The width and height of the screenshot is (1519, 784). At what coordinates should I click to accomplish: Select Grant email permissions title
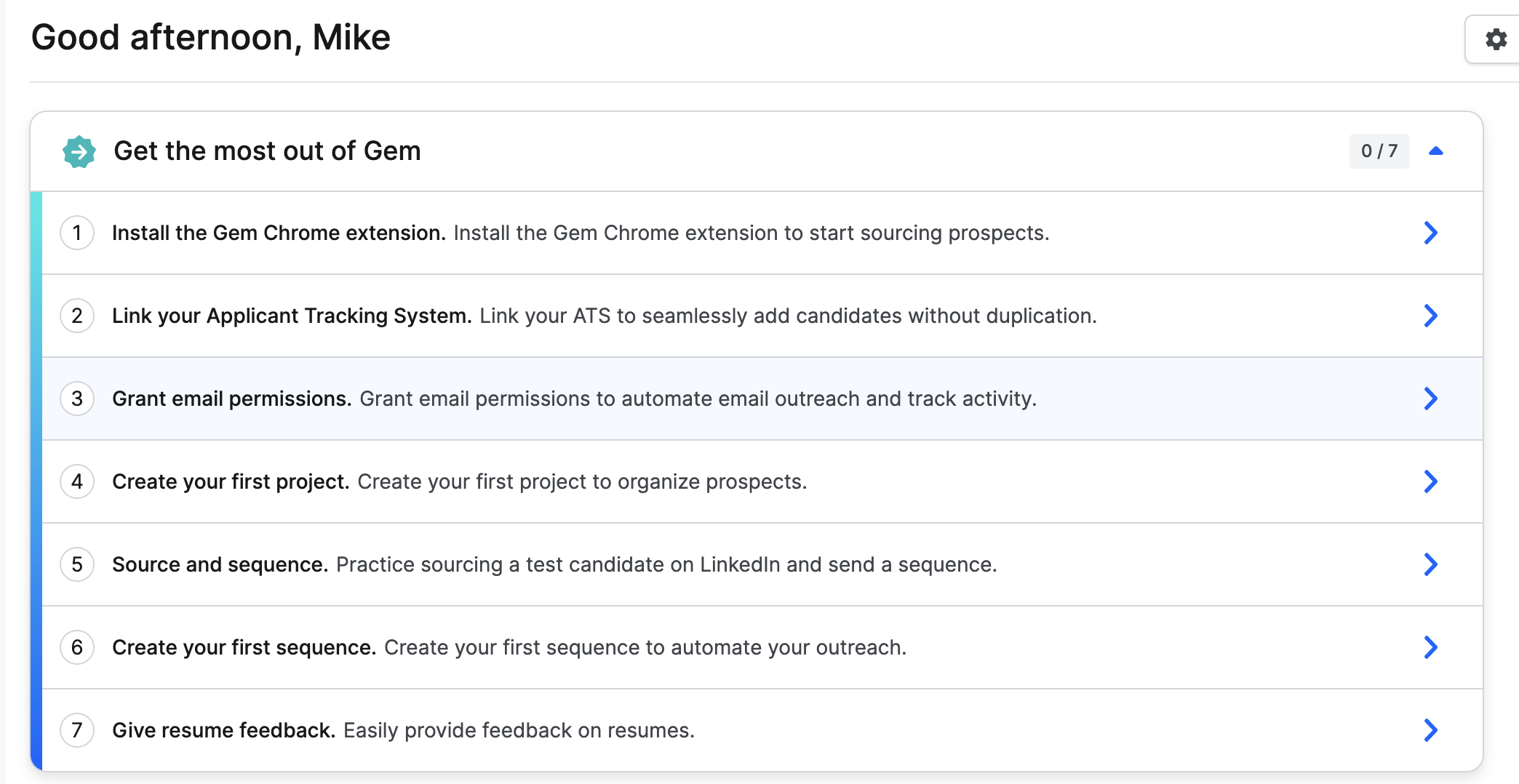[x=232, y=399]
